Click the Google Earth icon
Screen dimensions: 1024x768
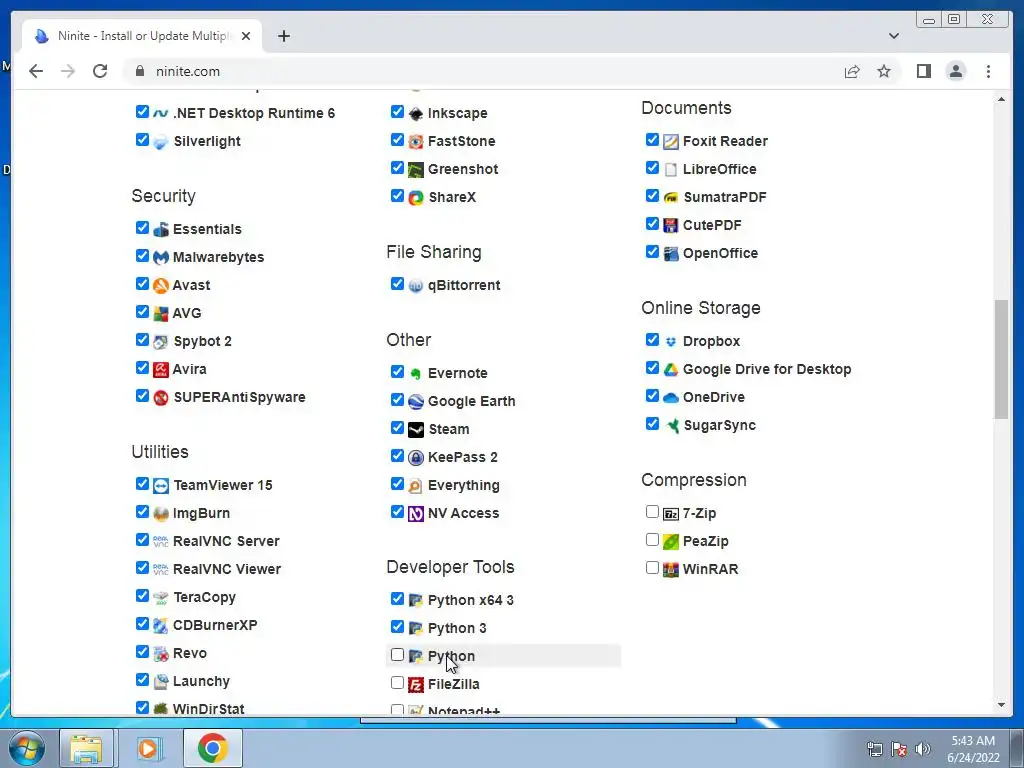tap(416, 402)
